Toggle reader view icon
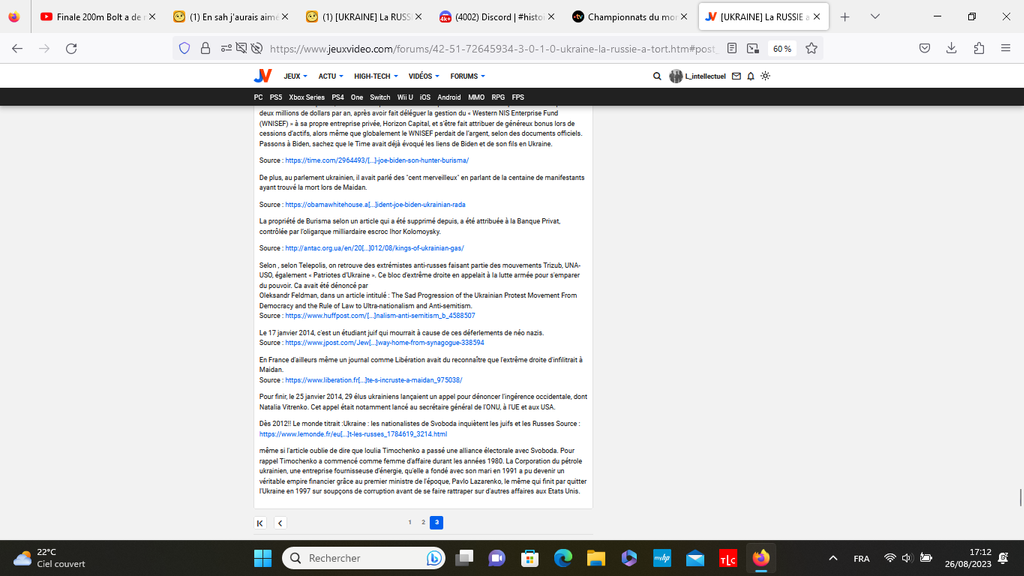 pos(732,48)
